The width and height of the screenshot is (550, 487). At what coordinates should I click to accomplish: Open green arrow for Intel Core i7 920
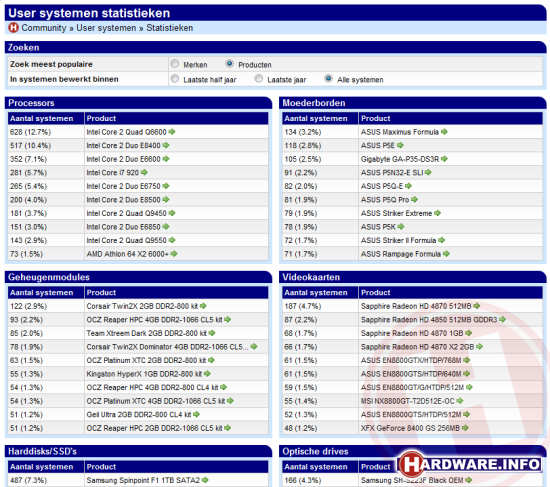click(x=144, y=172)
